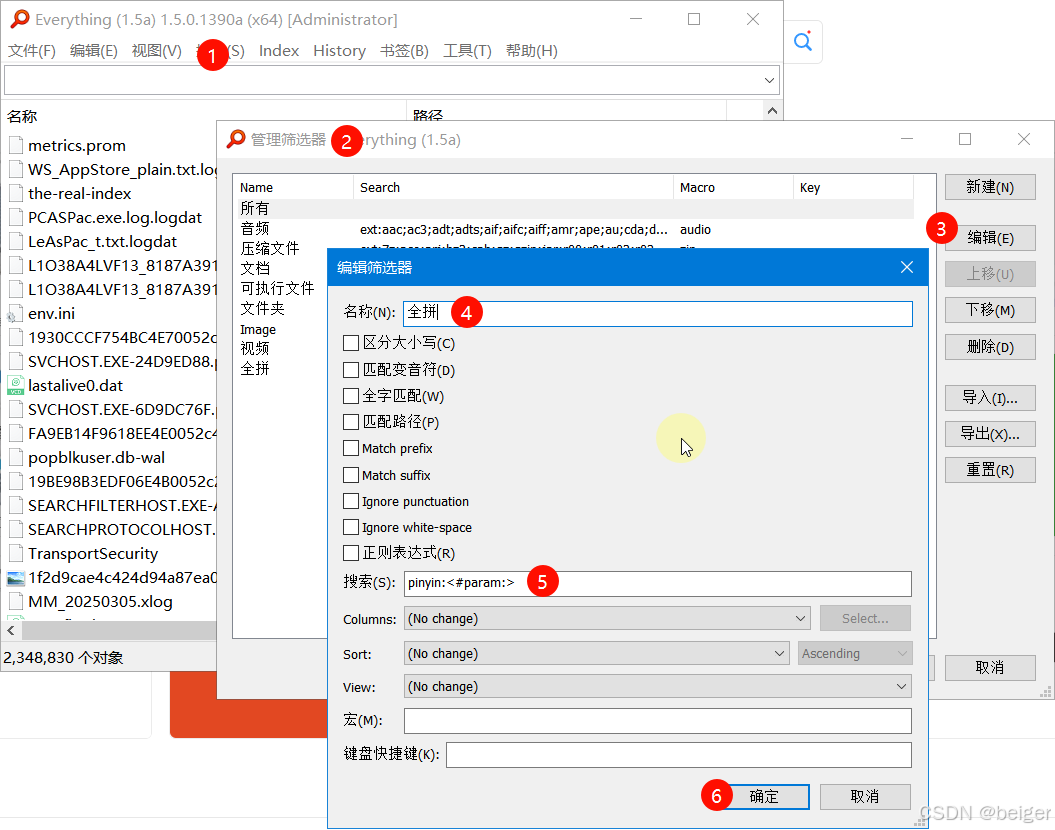Click the 重置(R) button
Screen dimensions: 1055x830
pos(990,470)
